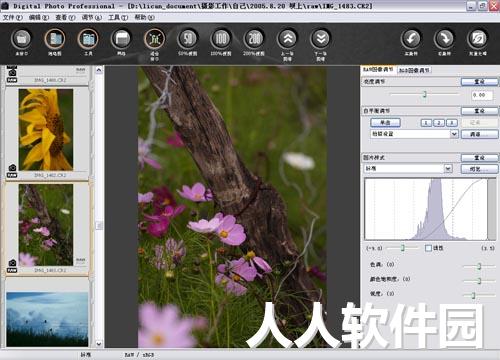Open the picture style 标准 dropdown

coord(408,169)
